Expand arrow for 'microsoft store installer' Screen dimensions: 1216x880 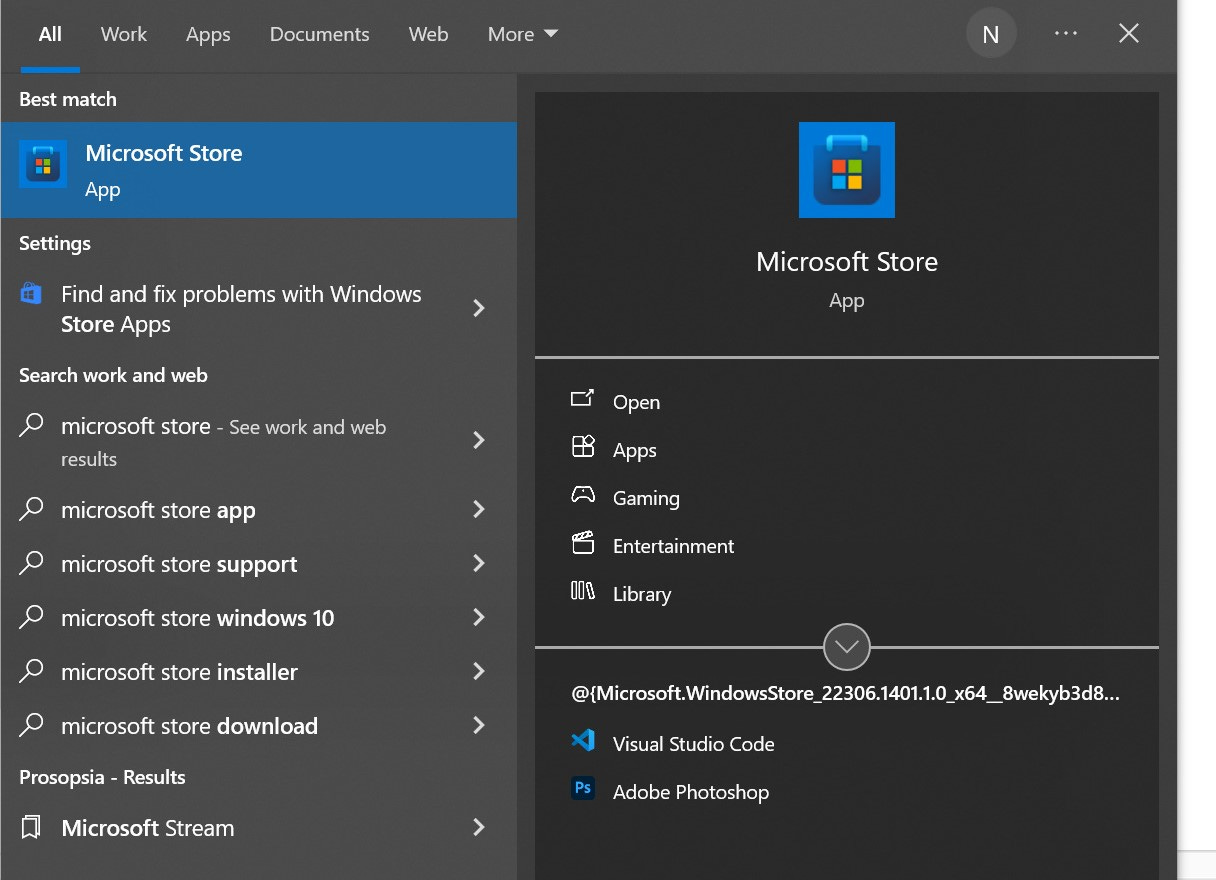479,671
